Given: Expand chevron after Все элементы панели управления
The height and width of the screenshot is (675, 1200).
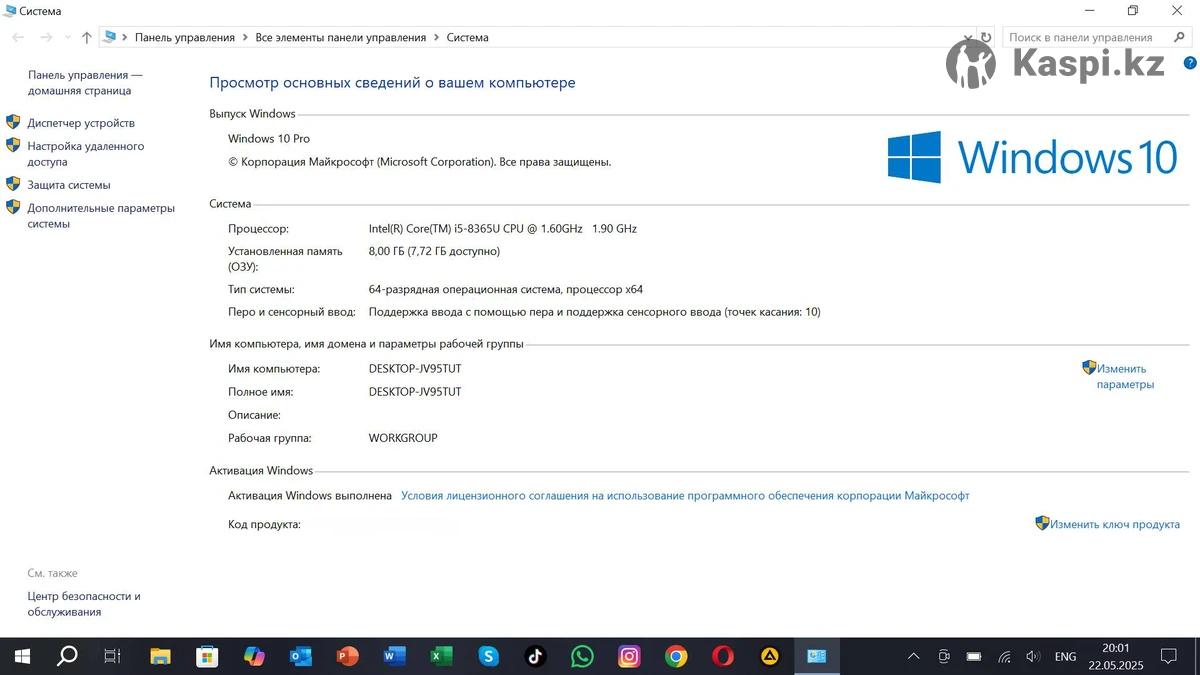Looking at the screenshot, I should tap(436, 38).
